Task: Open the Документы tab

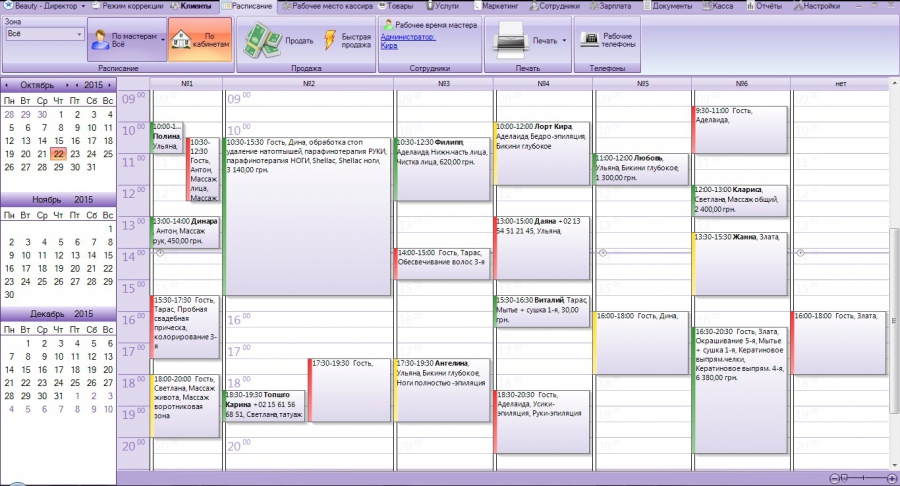Action: click(x=668, y=6)
